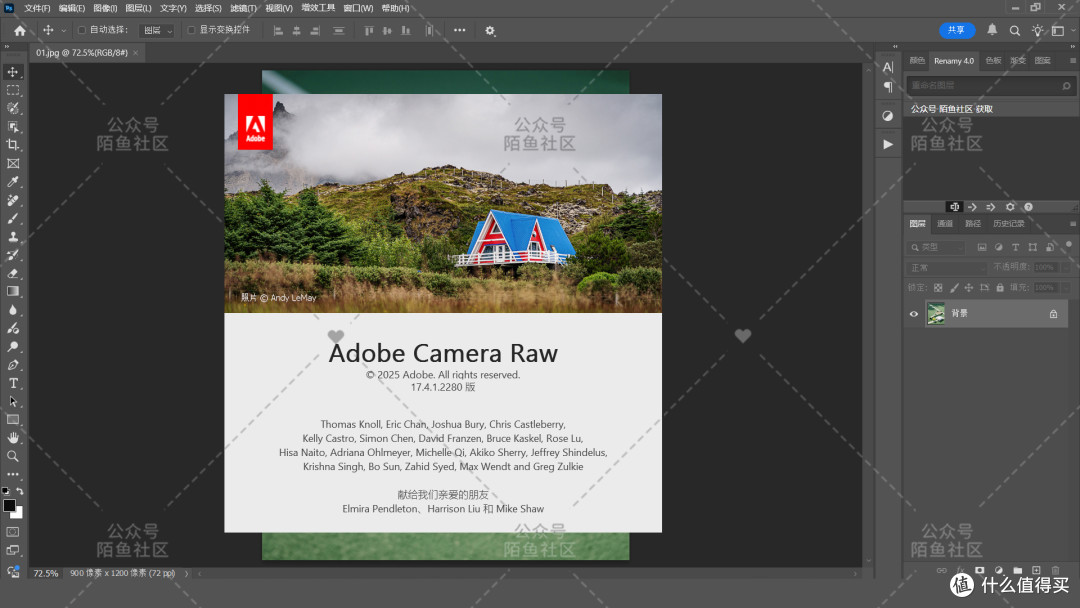Viewport: 1080px width, 608px height.
Task: Hide the 背景 layer via eye icon
Action: 914,314
